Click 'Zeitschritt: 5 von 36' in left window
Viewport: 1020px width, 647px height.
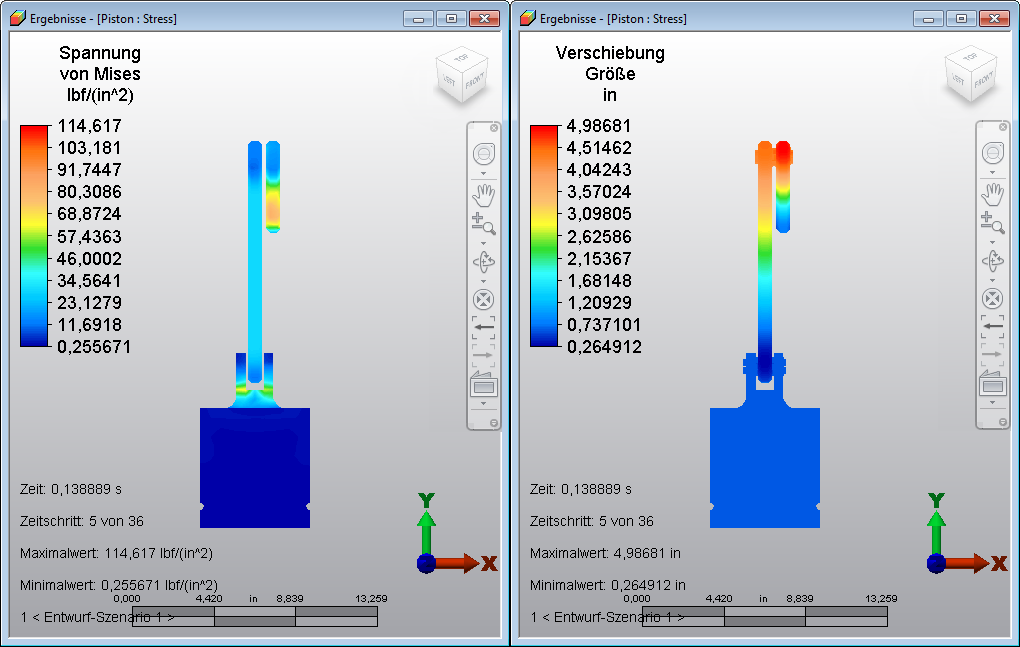tap(82, 521)
